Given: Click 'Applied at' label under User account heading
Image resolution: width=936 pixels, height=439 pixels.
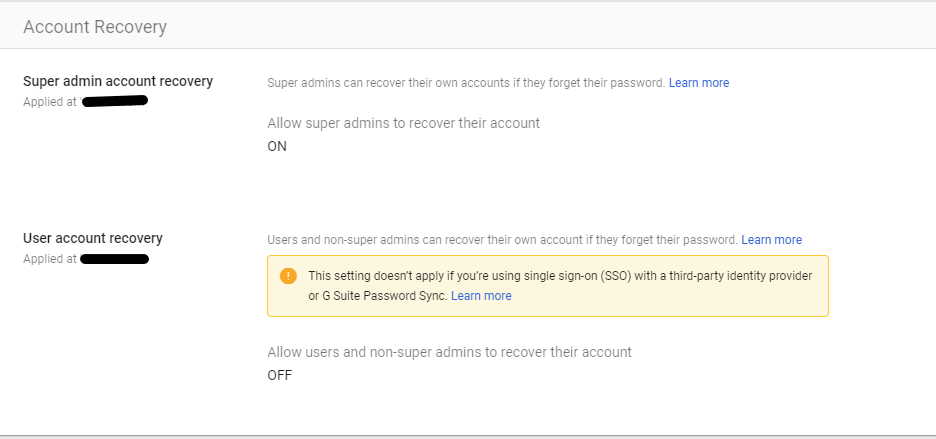Looking at the screenshot, I should coord(49,259).
